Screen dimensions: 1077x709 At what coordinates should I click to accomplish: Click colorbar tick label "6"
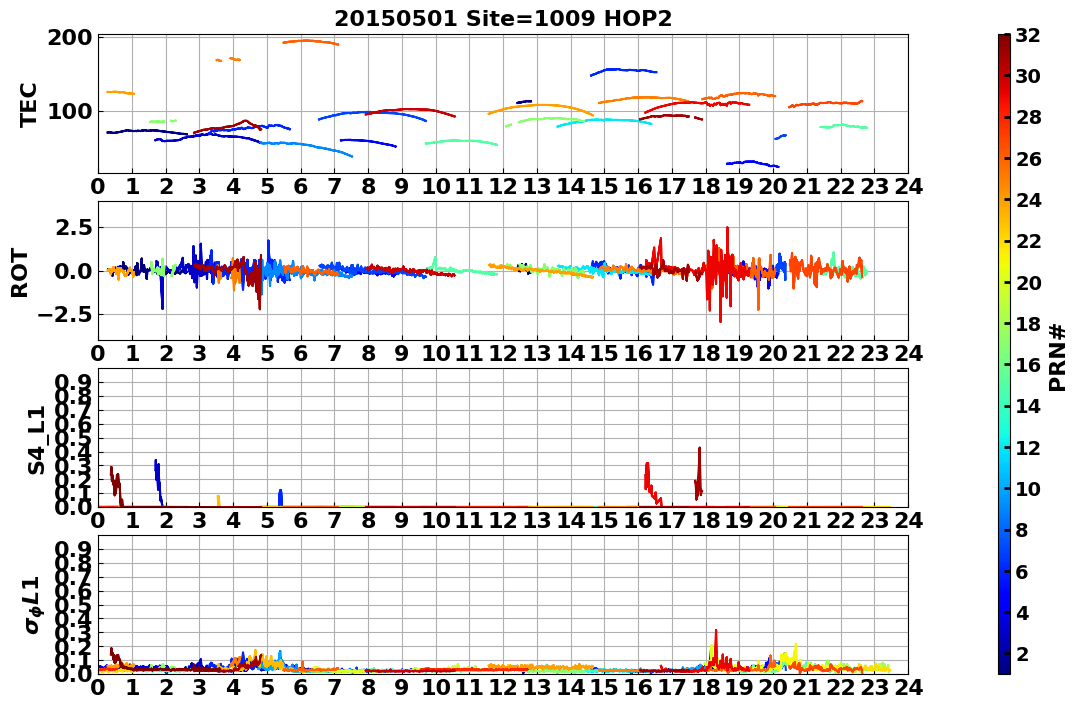point(1022,571)
